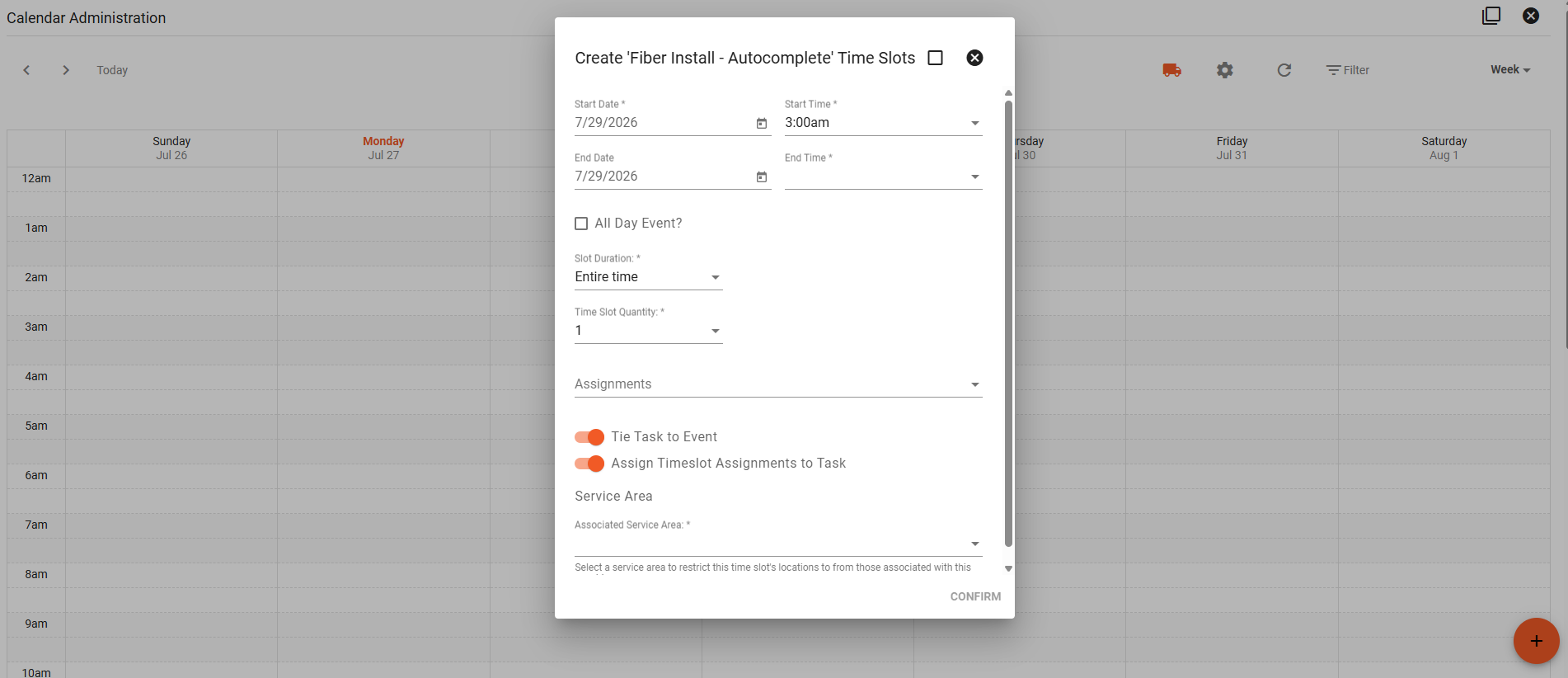The width and height of the screenshot is (1568, 678).
Task: Open calendar settings gear icon
Action: [x=1225, y=70]
